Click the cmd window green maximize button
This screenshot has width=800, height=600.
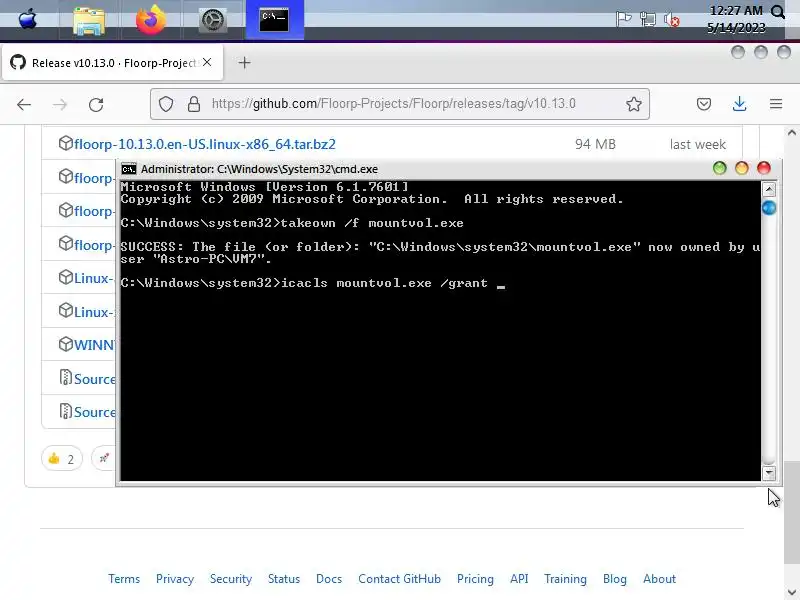click(x=719, y=168)
